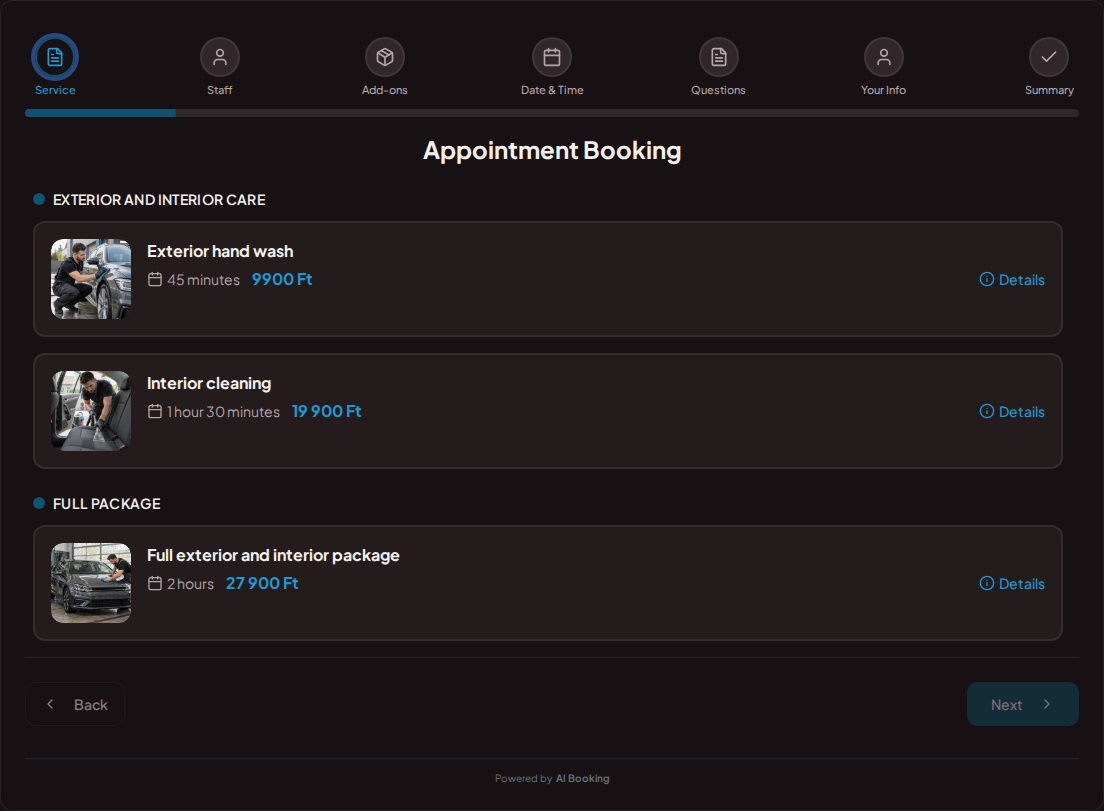1104x811 pixels.
Task: Click the info icon for Exterior hand wash
Action: (x=987, y=279)
